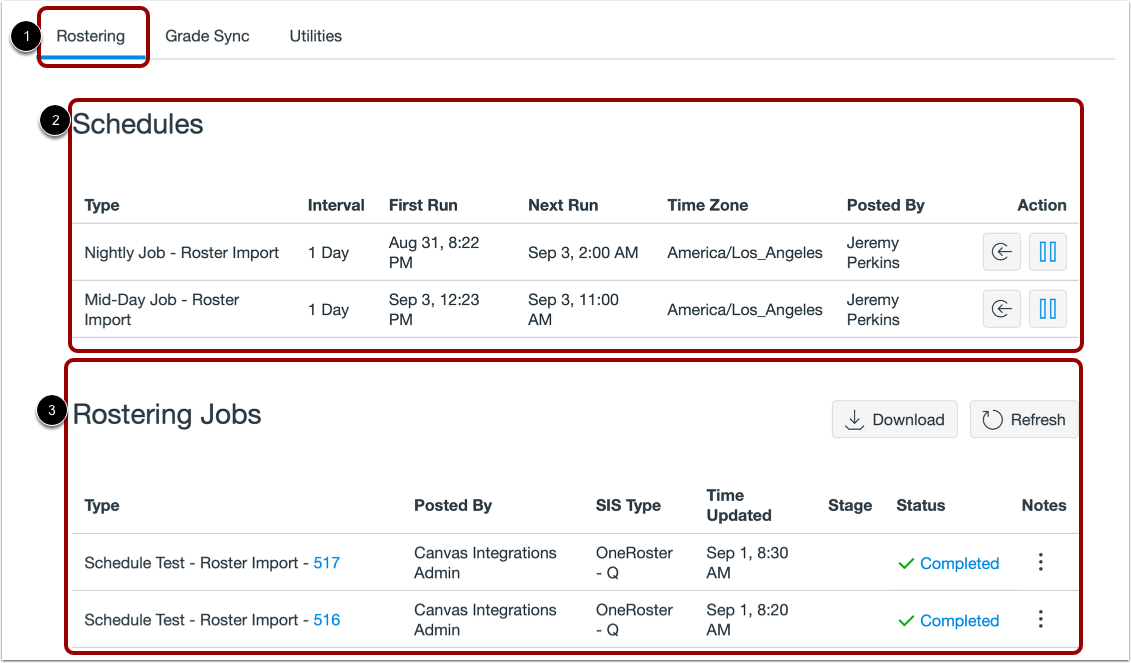The height and width of the screenshot is (663, 1131).
Task: Click the annotation marker number 2
Action: point(53,121)
